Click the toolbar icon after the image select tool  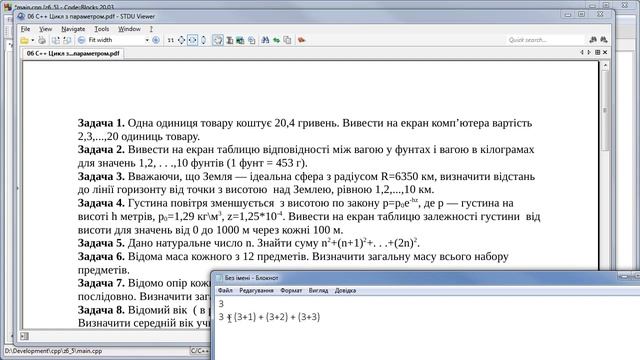tap(252, 40)
